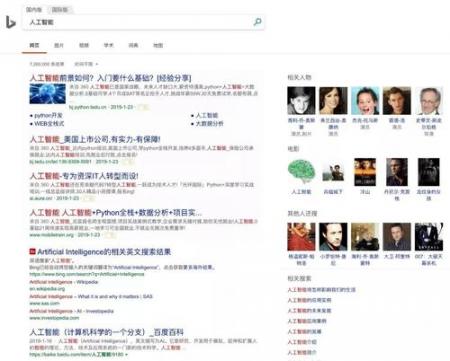Open Artificial Intelligence SAS 'What it is' link
This screenshot has height=361, width=450.
(91, 296)
